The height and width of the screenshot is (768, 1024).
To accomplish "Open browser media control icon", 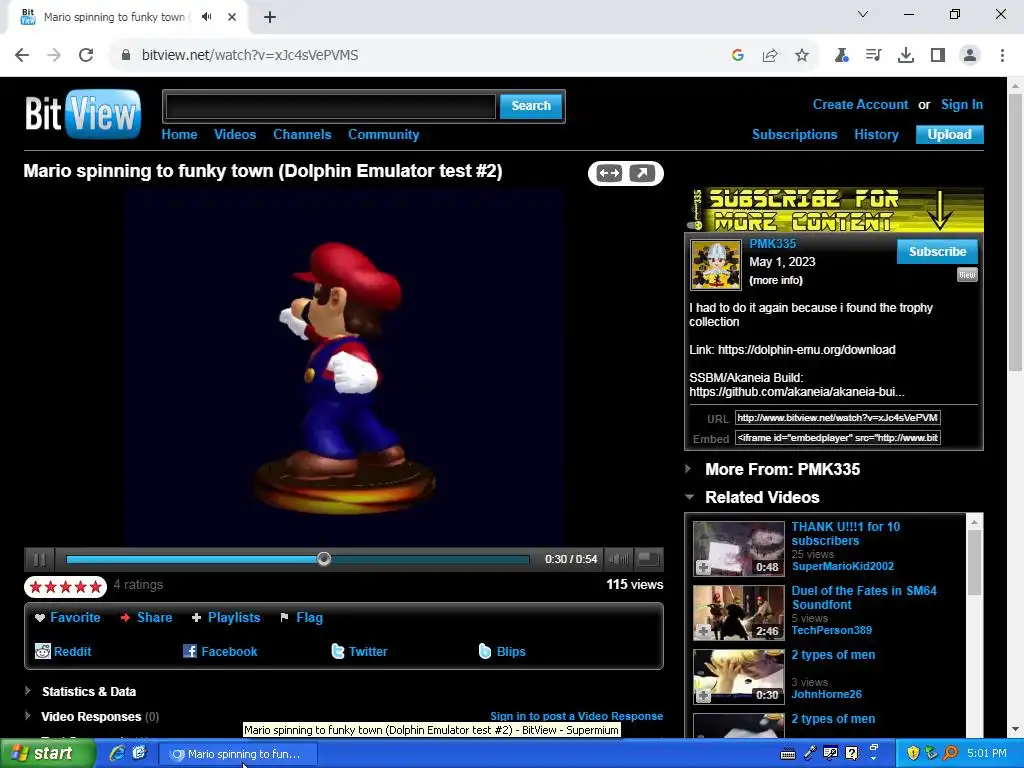I will (x=873, y=56).
